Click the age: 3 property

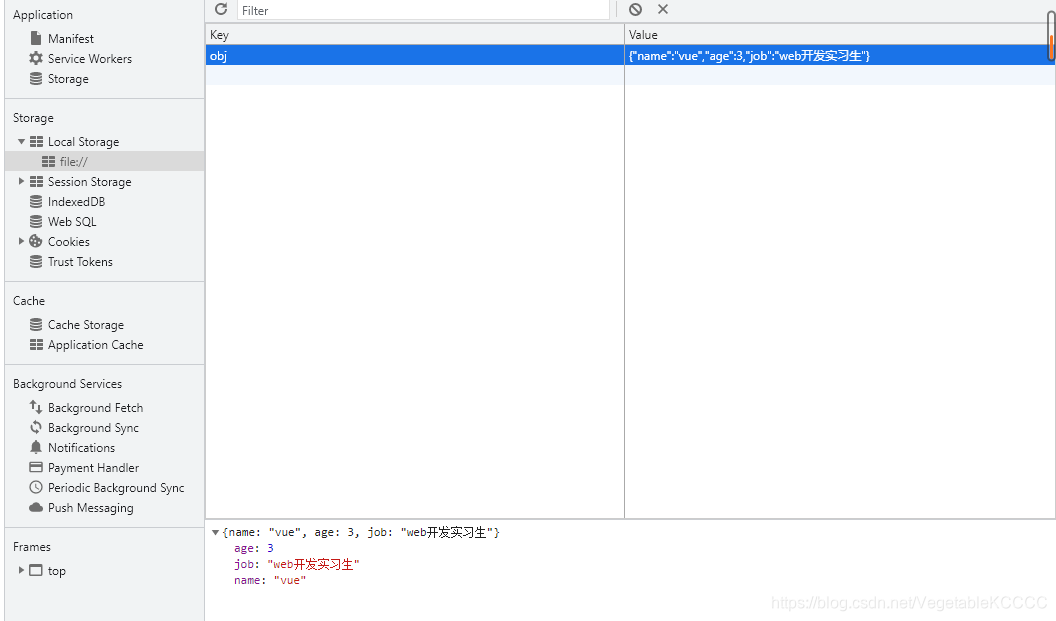point(254,548)
